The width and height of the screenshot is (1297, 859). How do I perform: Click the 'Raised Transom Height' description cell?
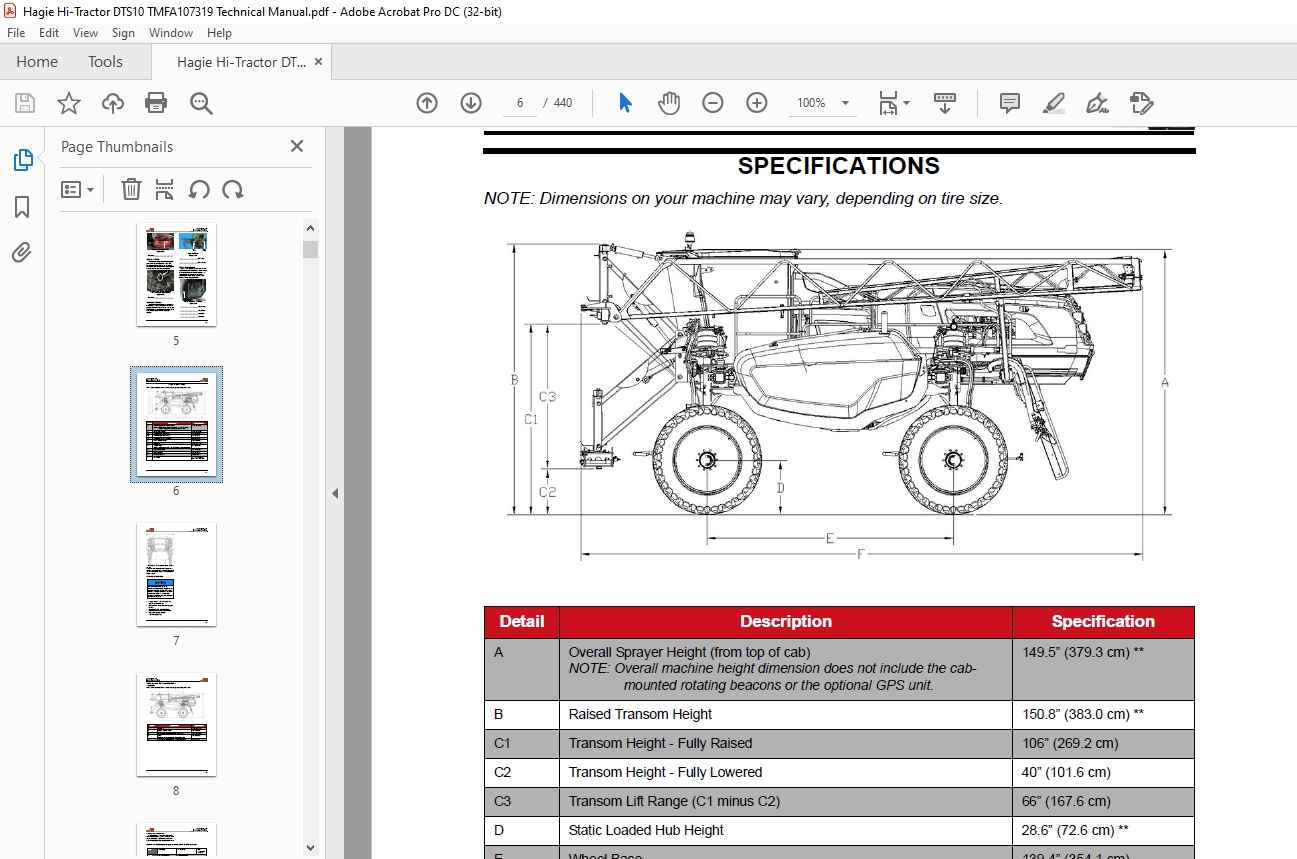point(786,715)
